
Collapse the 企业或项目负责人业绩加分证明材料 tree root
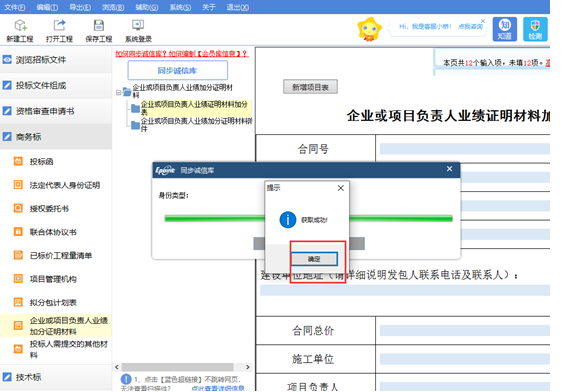119,93
